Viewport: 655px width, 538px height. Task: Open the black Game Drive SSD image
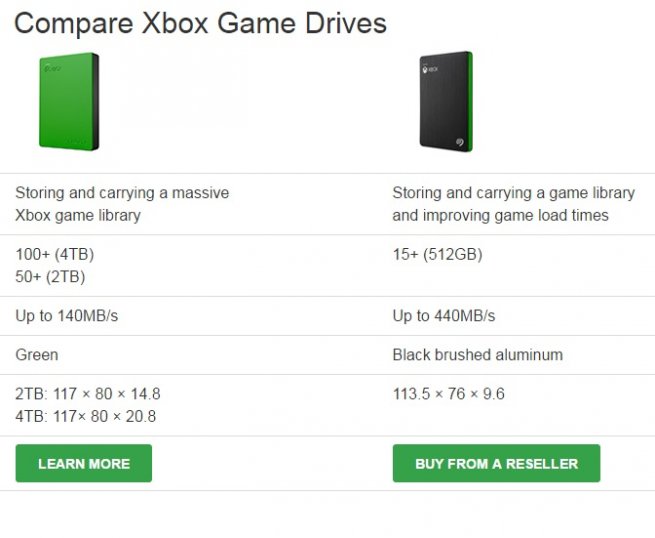[446, 102]
